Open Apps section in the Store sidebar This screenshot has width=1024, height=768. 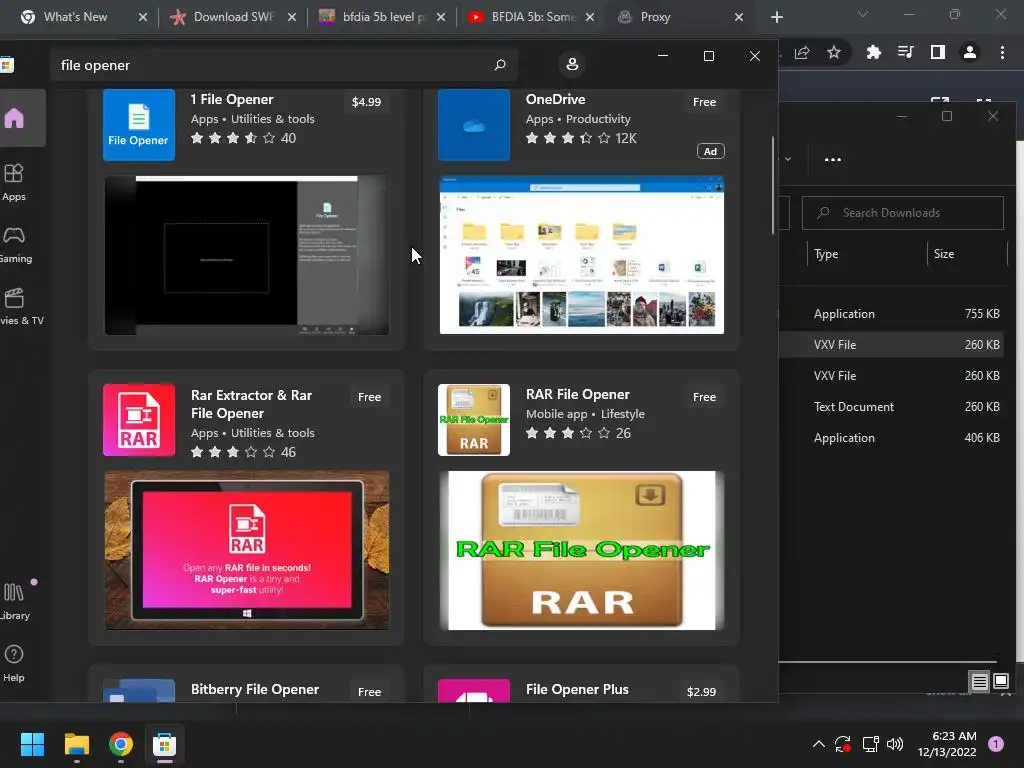[x=14, y=182]
